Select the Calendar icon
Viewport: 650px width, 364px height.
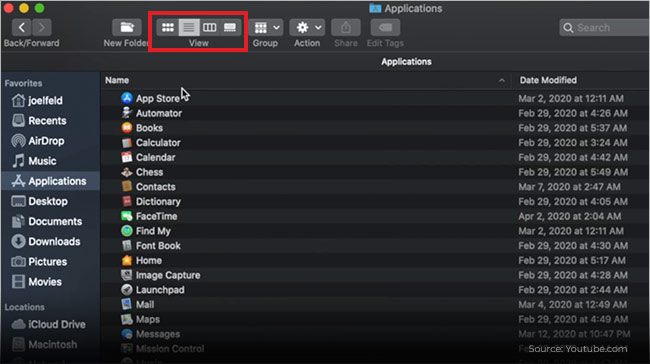tap(127, 157)
